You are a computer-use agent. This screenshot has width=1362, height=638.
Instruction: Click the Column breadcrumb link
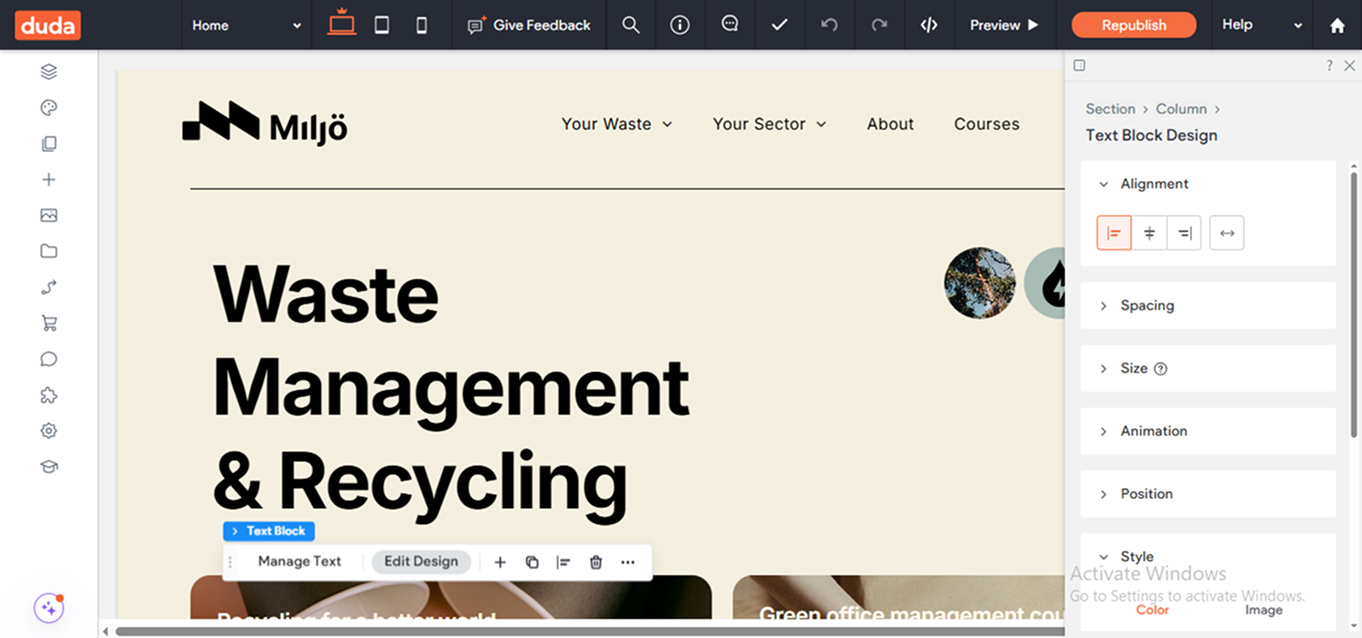pyautogui.click(x=1181, y=109)
